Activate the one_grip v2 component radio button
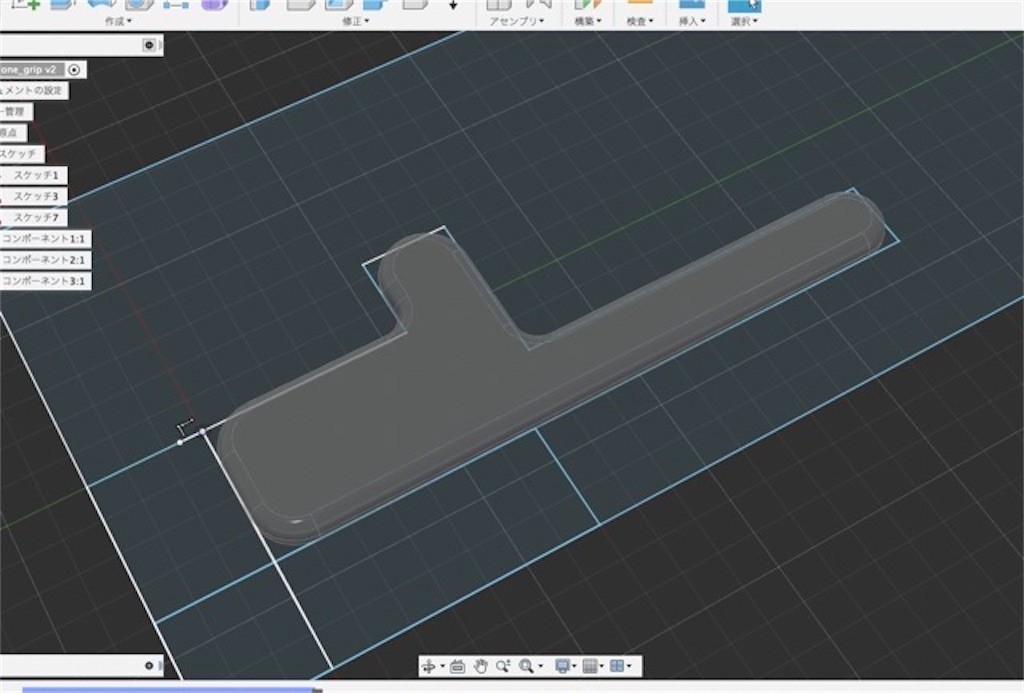Viewport: 1024px width, 693px height. 74,69
